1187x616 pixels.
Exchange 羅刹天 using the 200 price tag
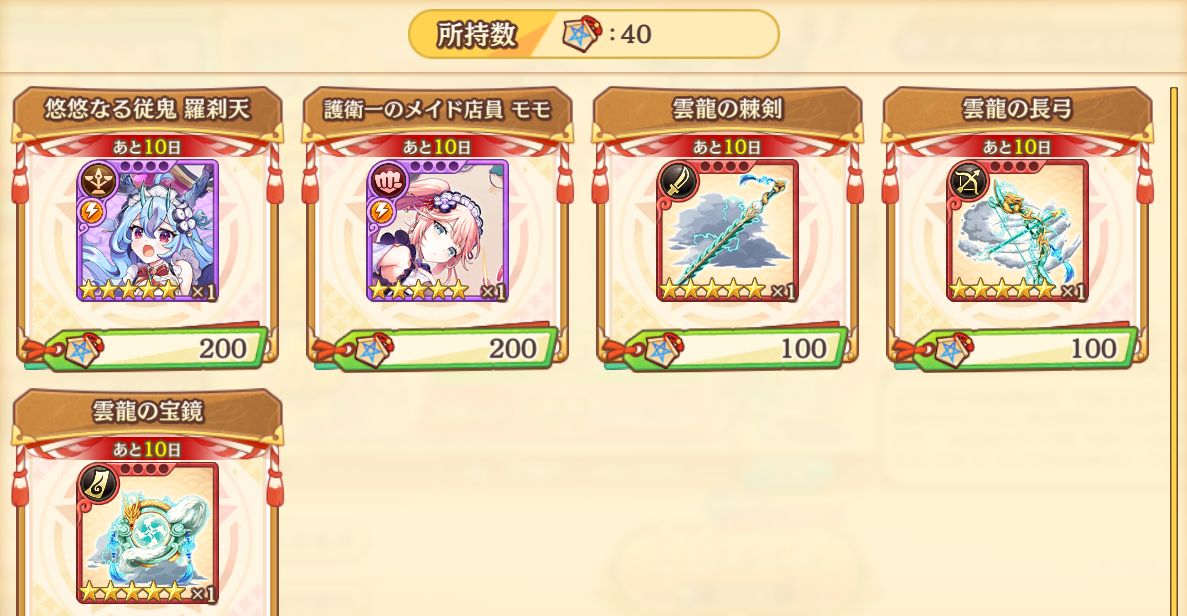click(146, 349)
